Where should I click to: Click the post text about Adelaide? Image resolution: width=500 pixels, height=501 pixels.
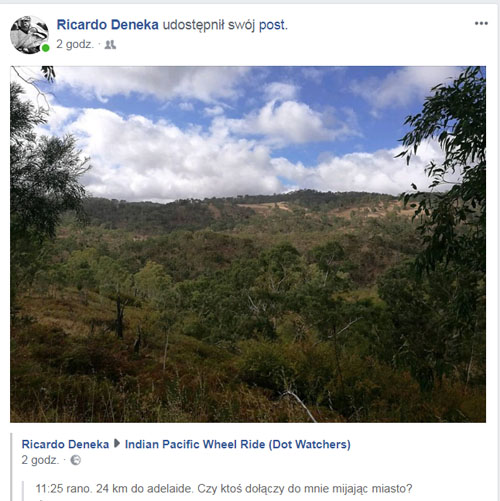224,489
